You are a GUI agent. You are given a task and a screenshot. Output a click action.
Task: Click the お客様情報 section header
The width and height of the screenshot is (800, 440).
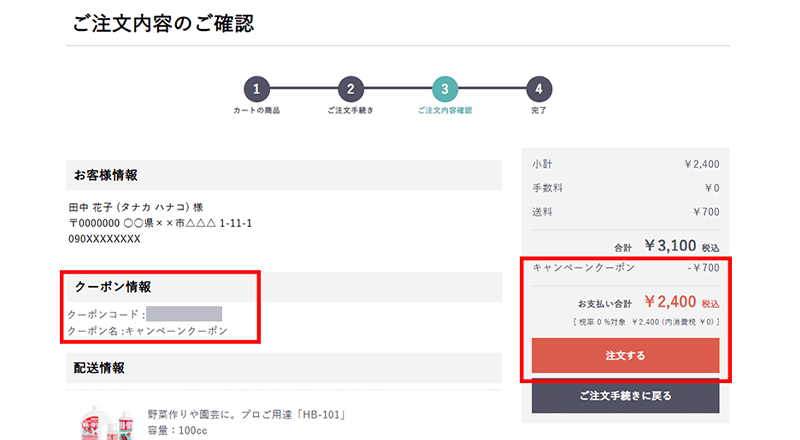pos(105,175)
